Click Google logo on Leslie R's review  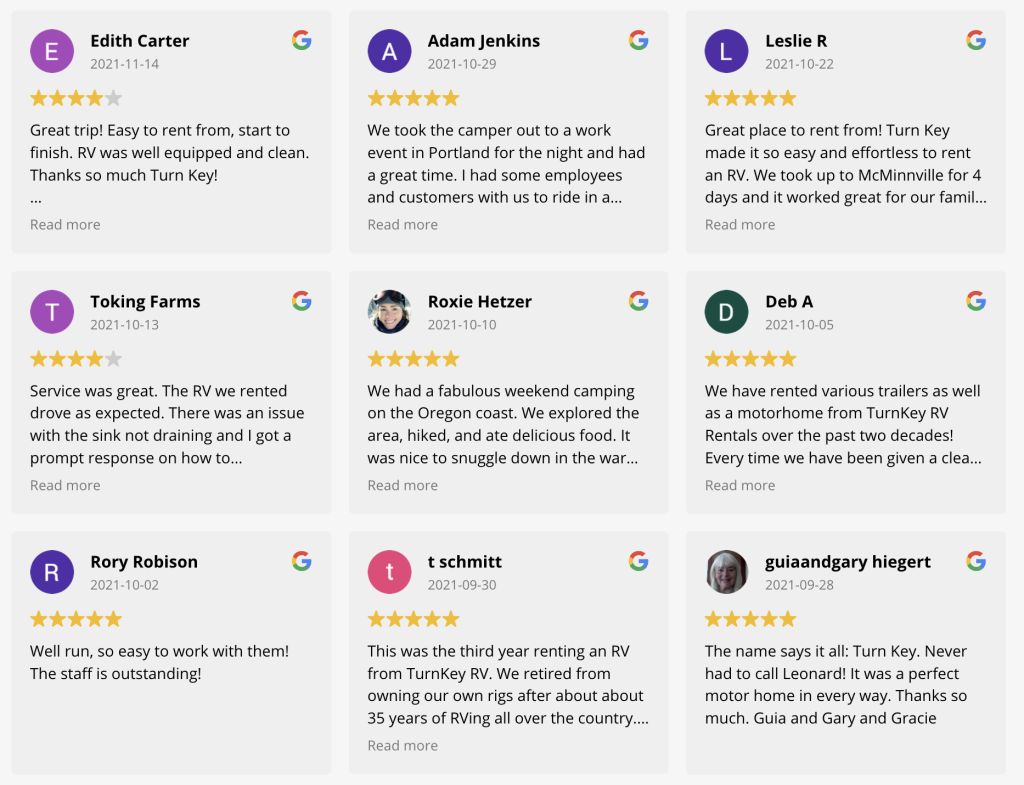(976, 40)
